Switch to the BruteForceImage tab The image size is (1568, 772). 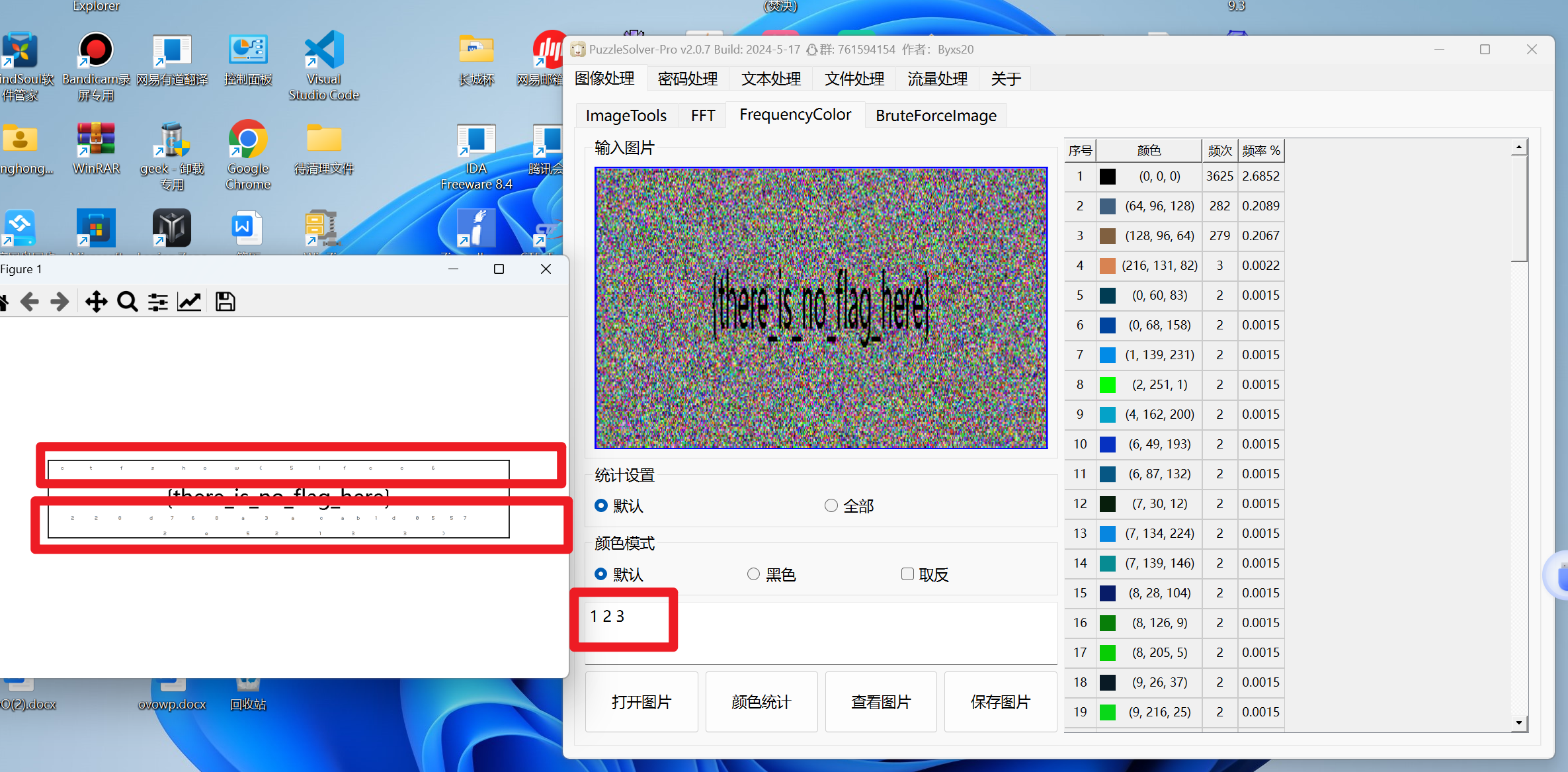click(x=935, y=116)
